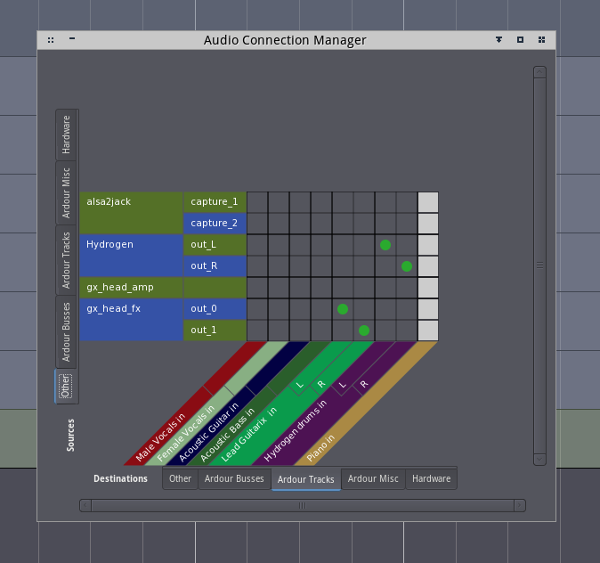Disconnect gx_head_fx out_0 from Lead Guitarix L

pyautogui.click(x=342, y=309)
